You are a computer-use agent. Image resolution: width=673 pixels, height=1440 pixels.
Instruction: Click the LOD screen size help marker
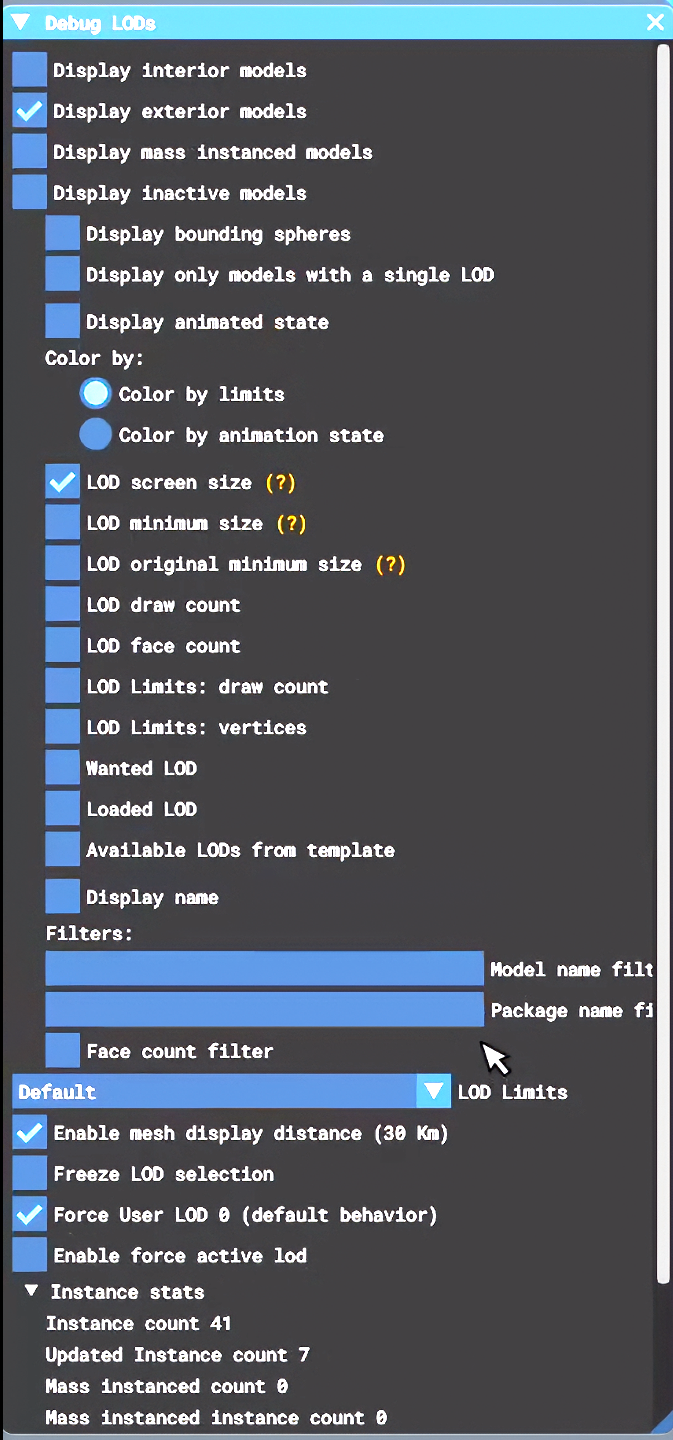coord(280,483)
